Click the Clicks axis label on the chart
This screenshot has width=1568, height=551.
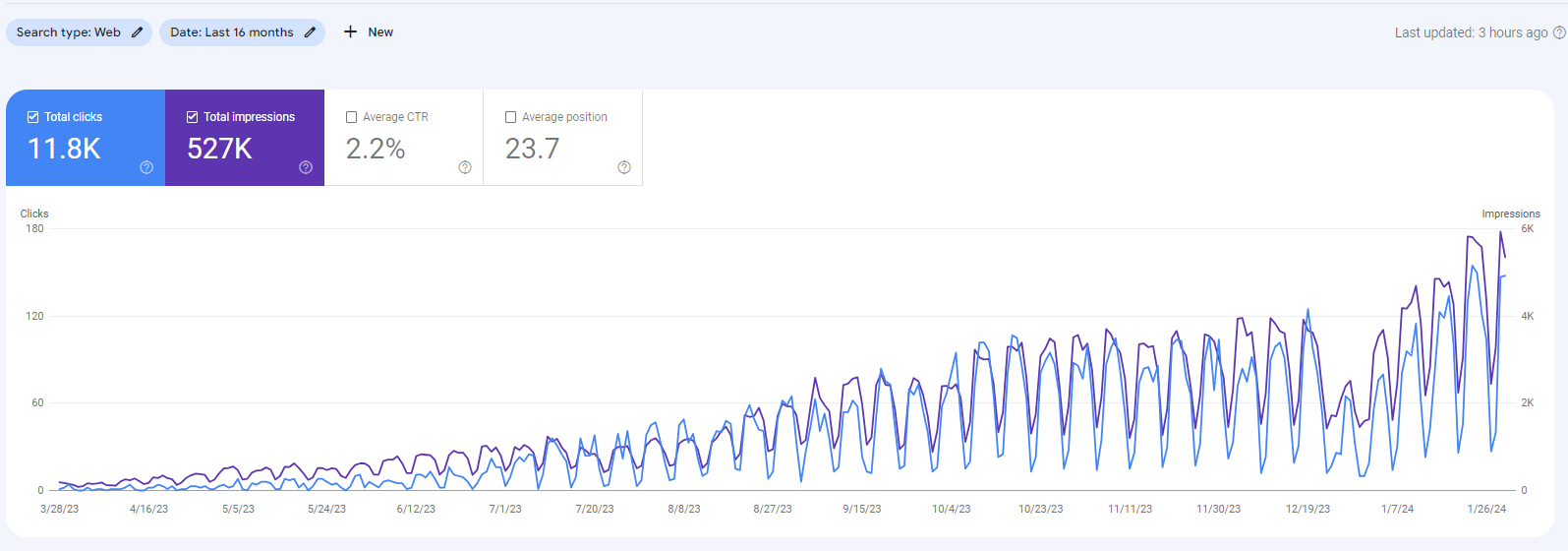coord(34,214)
